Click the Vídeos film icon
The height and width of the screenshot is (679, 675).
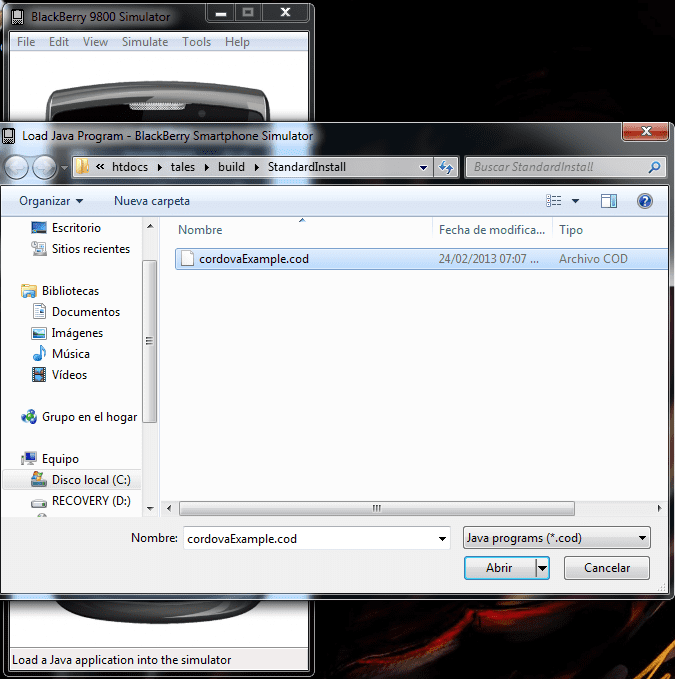(x=39, y=375)
